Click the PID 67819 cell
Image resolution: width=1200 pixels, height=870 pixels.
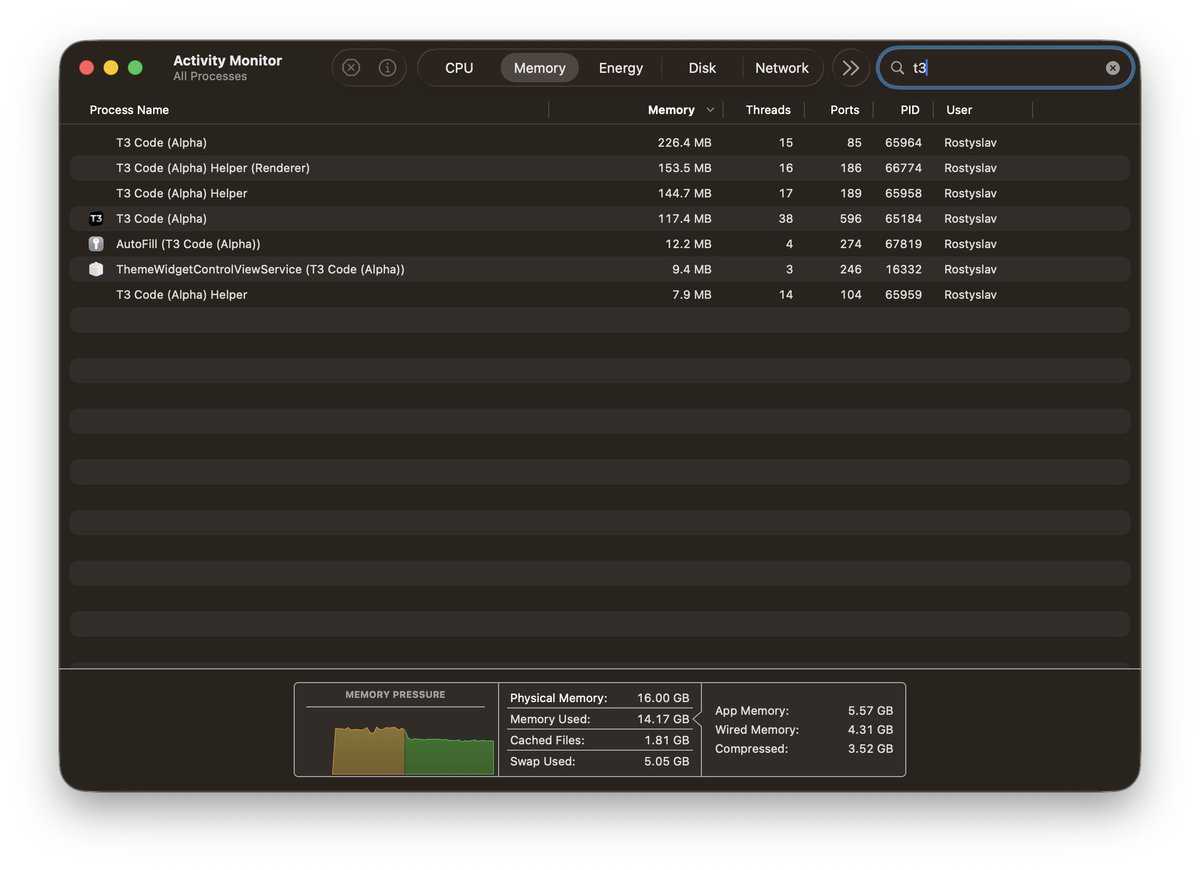point(903,244)
